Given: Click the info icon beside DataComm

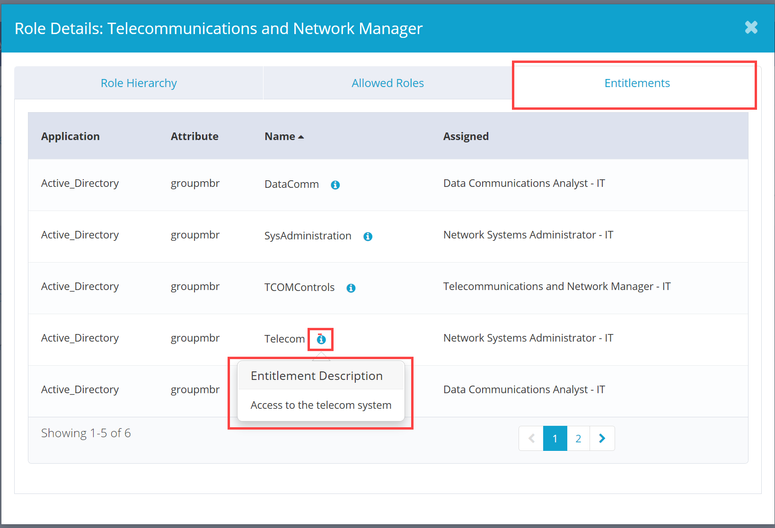Looking at the screenshot, I should coord(335,185).
